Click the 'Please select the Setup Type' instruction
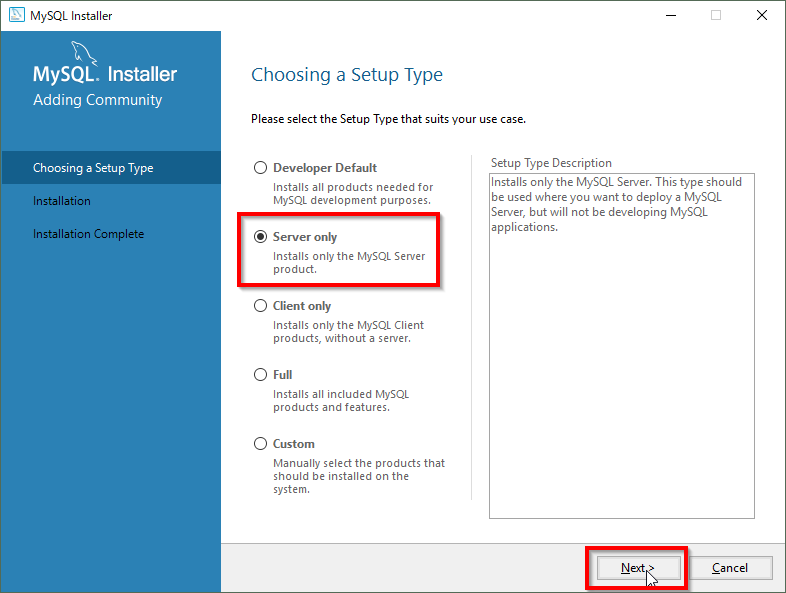Screen dimensions: 786x593 tap(388, 119)
